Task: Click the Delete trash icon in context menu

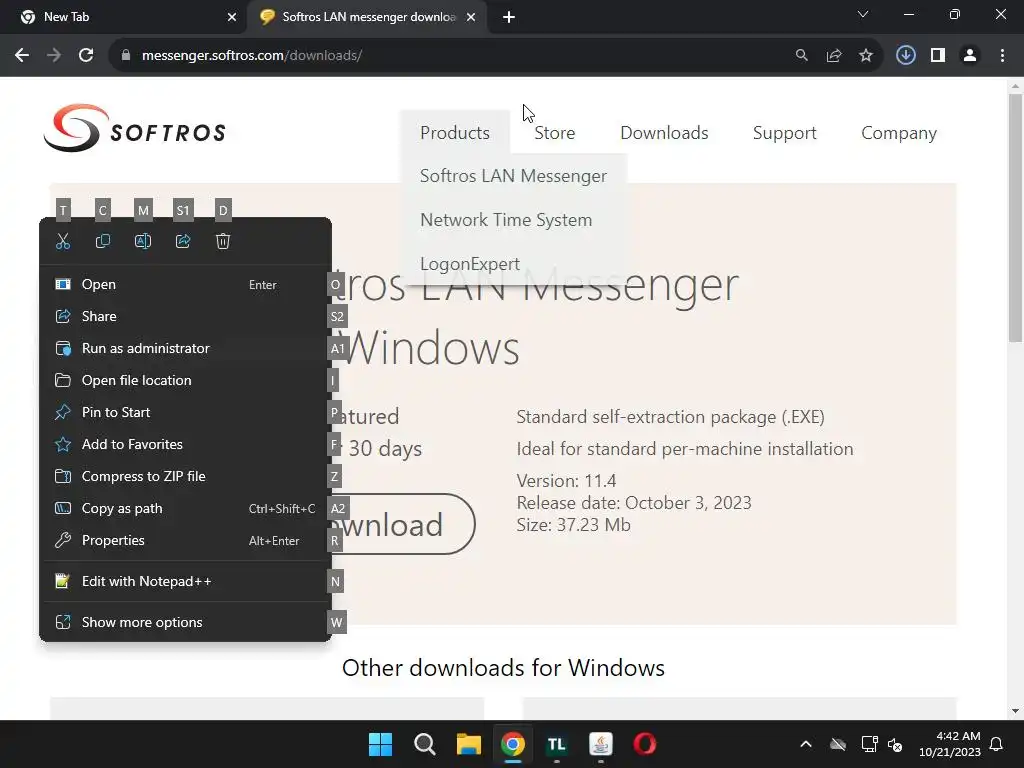Action: [x=223, y=242]
